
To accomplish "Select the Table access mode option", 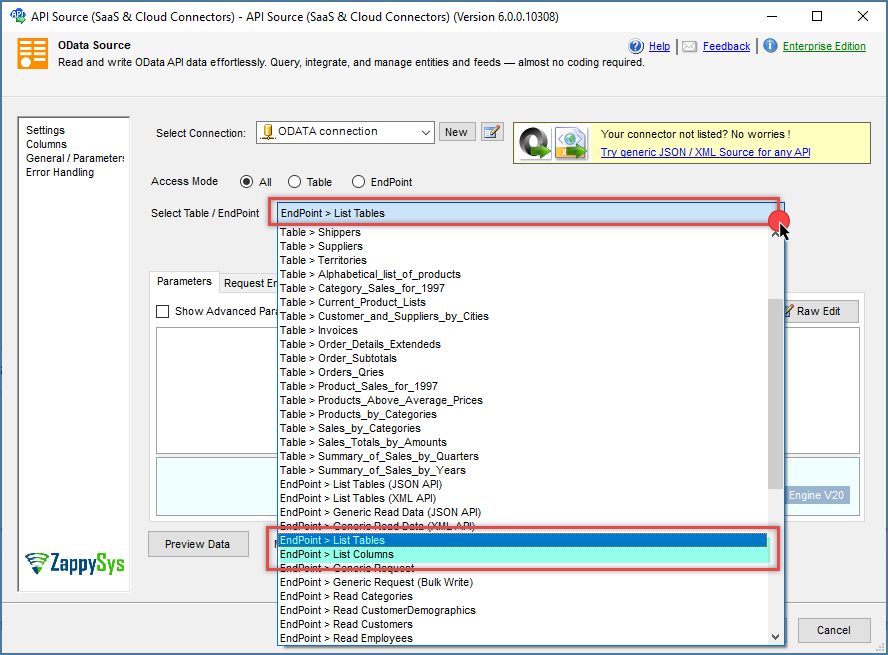I will 294,182.
